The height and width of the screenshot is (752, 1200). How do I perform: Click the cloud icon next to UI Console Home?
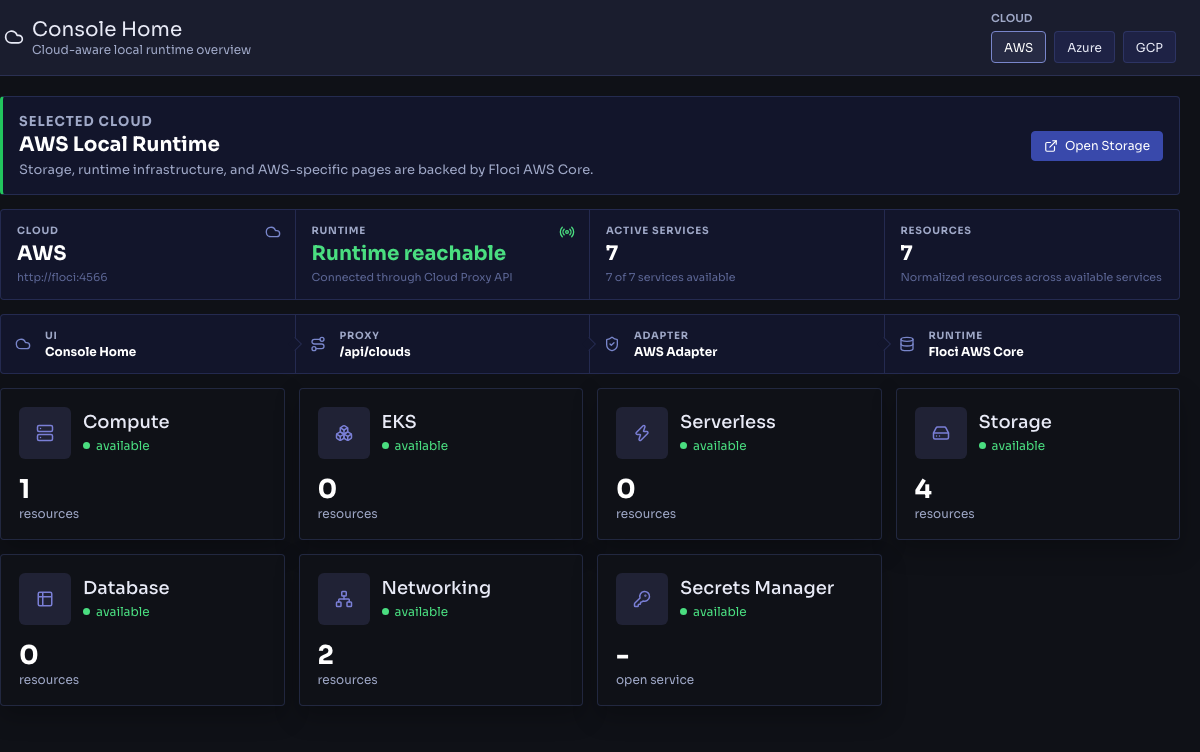point(23,344)
